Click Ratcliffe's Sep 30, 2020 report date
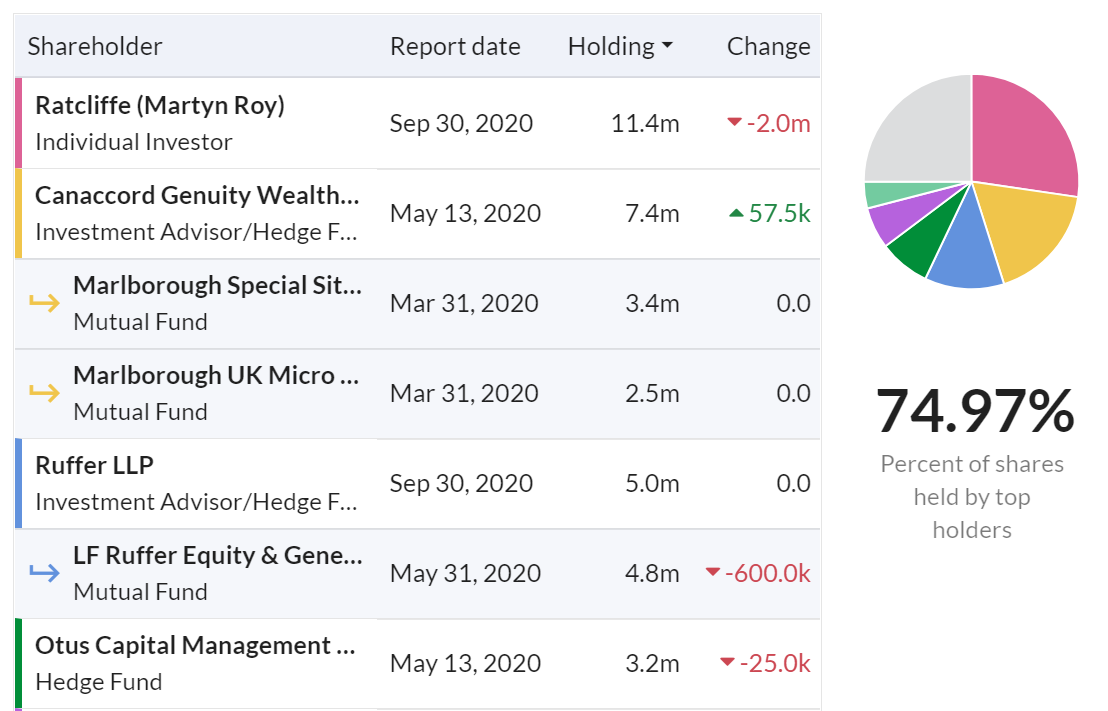The width and height of the screenshot is (1108, 711). (x=461, y=124)
